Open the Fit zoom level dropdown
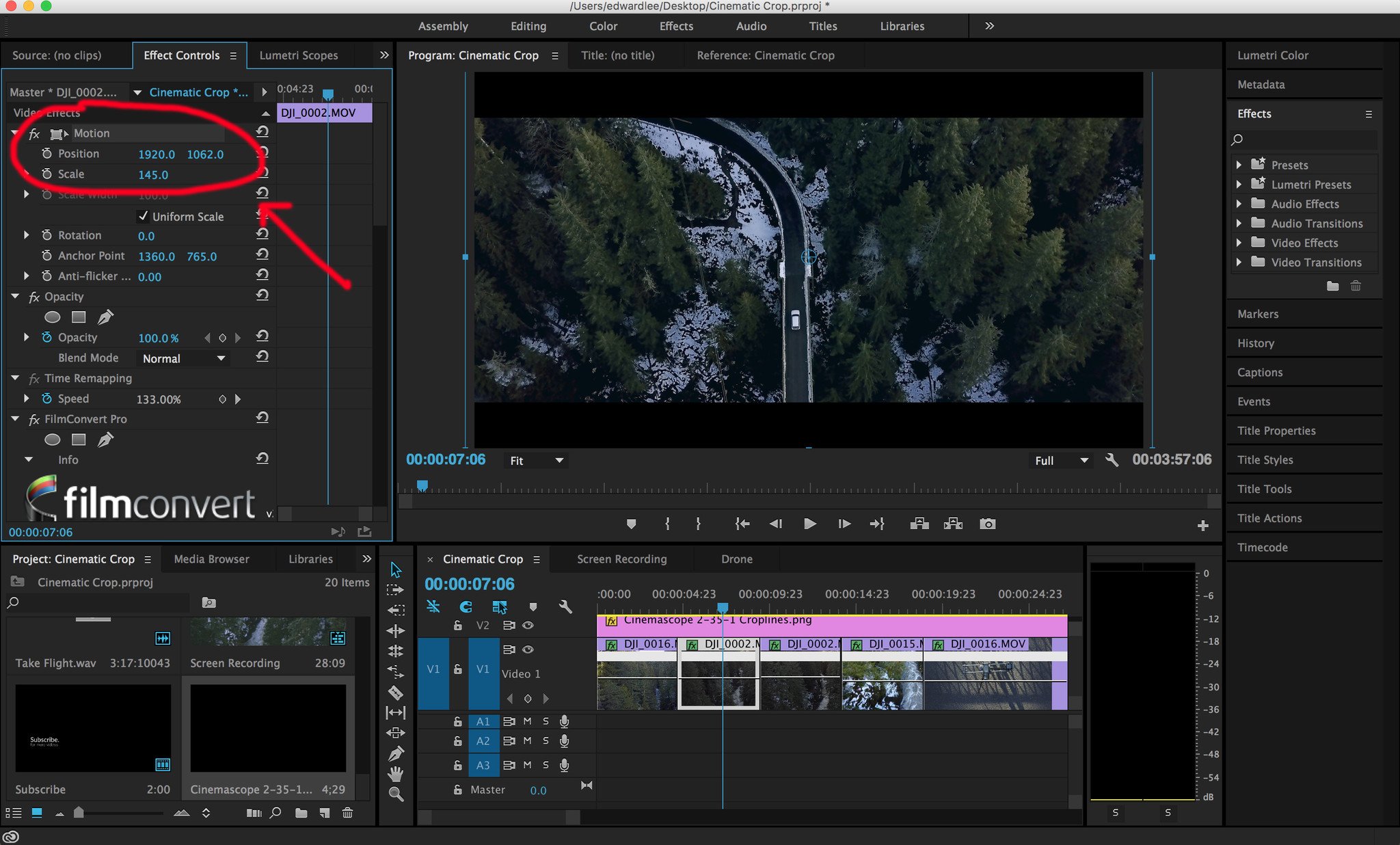This screenshot has width=1400, height=845. point(536,461)
